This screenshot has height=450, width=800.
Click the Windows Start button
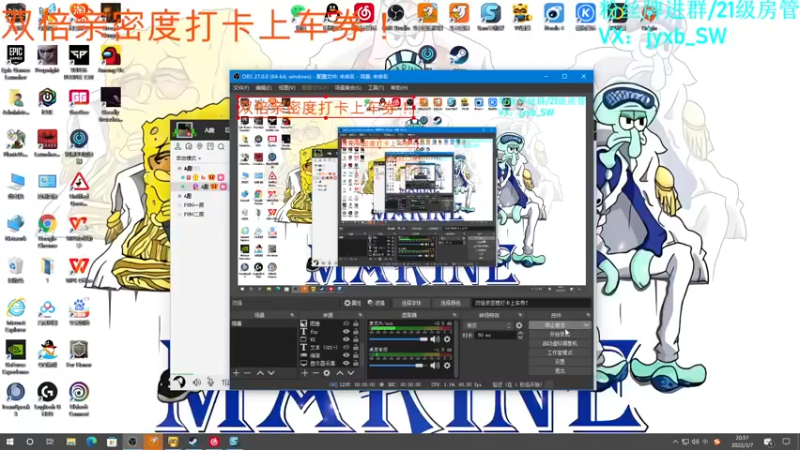coord(10,442)
